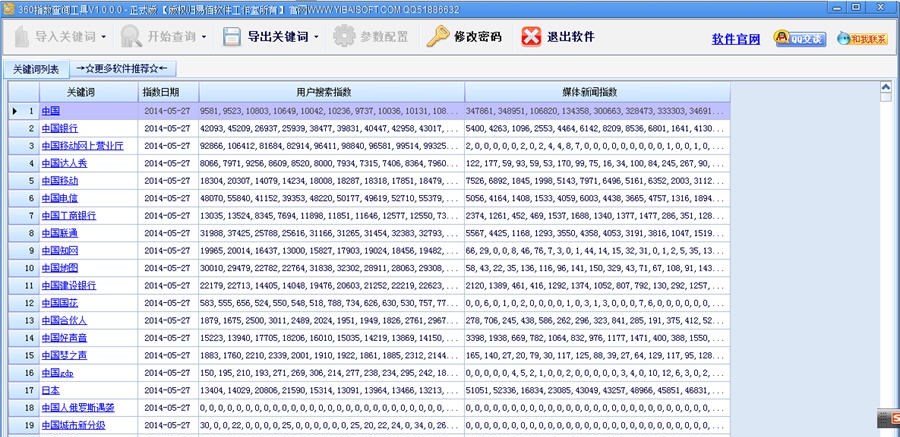Open keyword link 中国达人秀
Screen dimensions: 900x437
(x=64, y=163)
